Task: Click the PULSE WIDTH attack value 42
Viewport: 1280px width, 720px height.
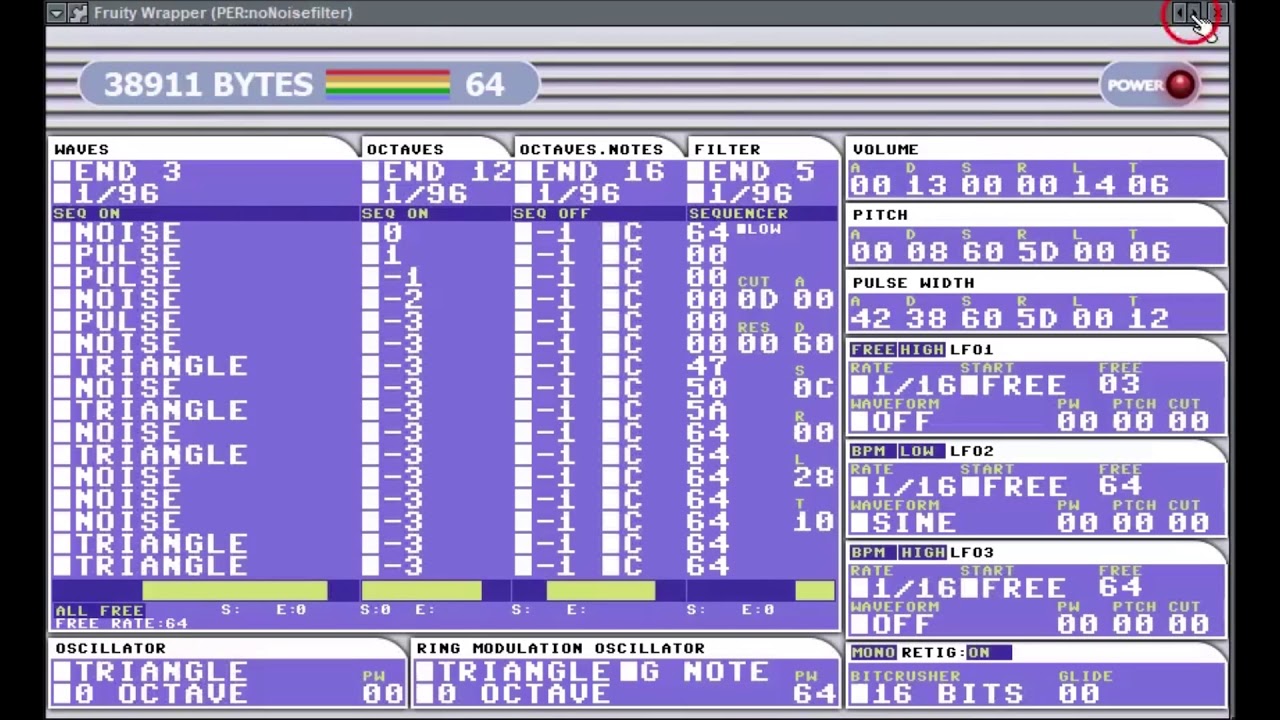Action: (x=869, y=319)
